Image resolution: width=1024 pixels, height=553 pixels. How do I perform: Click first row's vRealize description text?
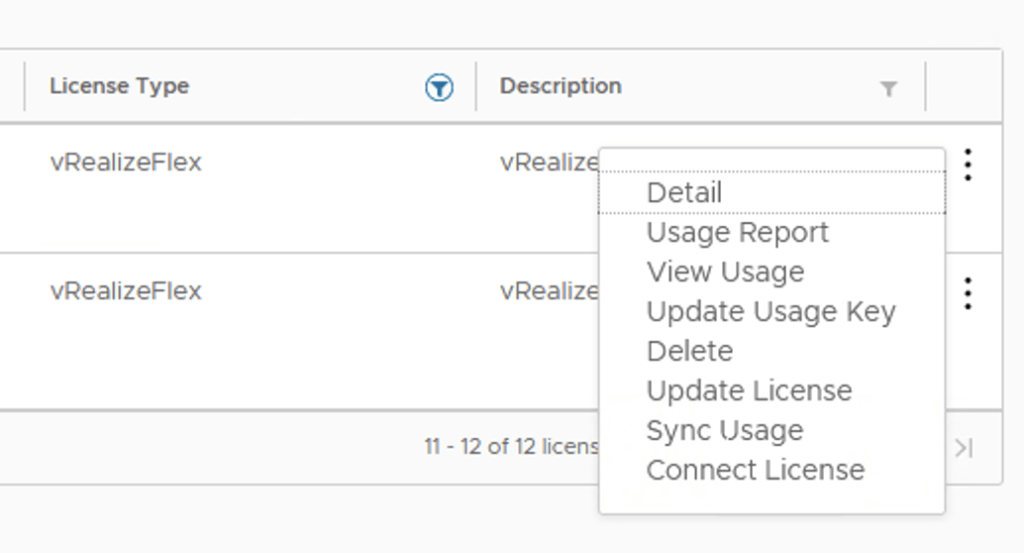(549, 162)
